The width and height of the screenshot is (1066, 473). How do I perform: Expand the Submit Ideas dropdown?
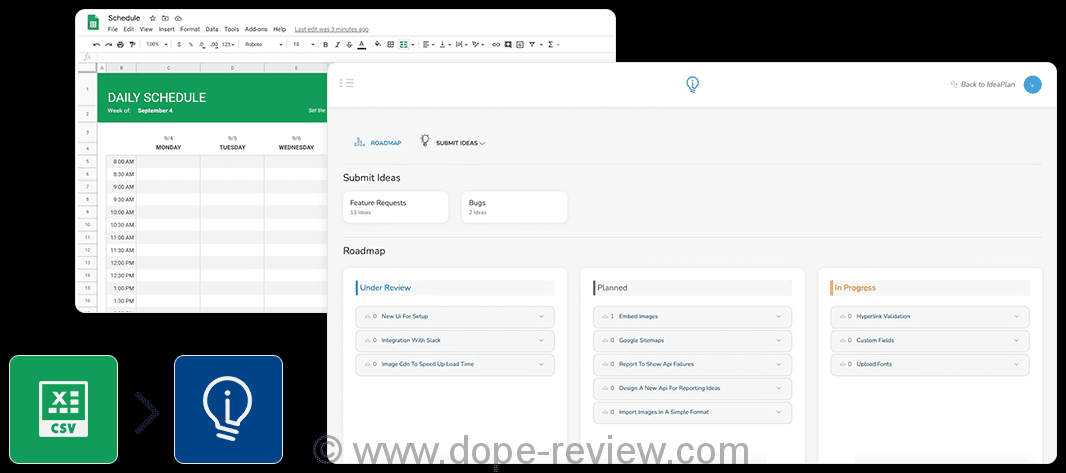[459, 143]
